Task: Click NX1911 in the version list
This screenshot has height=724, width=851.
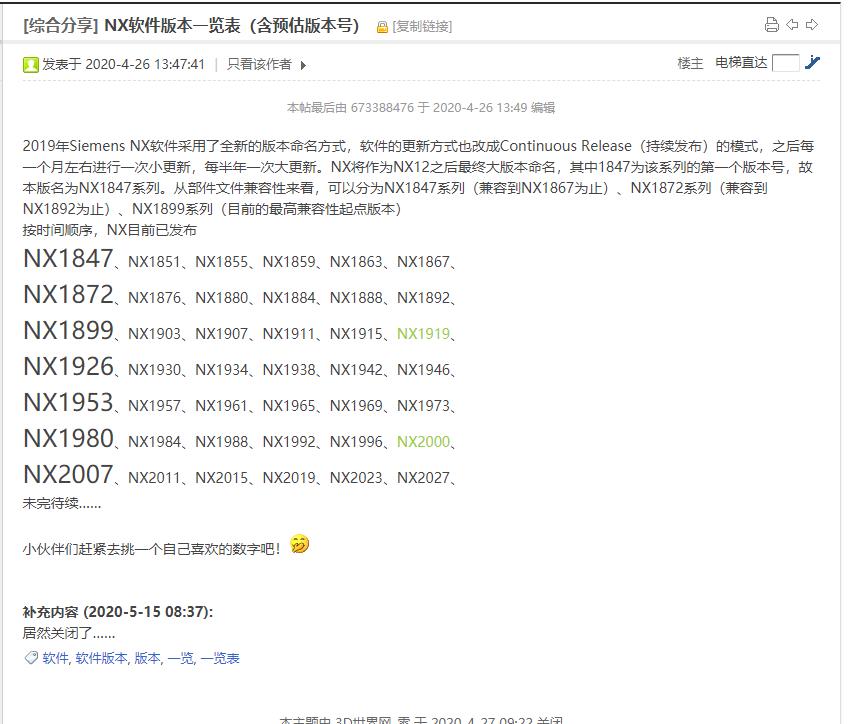Action: click(x=289, y=333)
